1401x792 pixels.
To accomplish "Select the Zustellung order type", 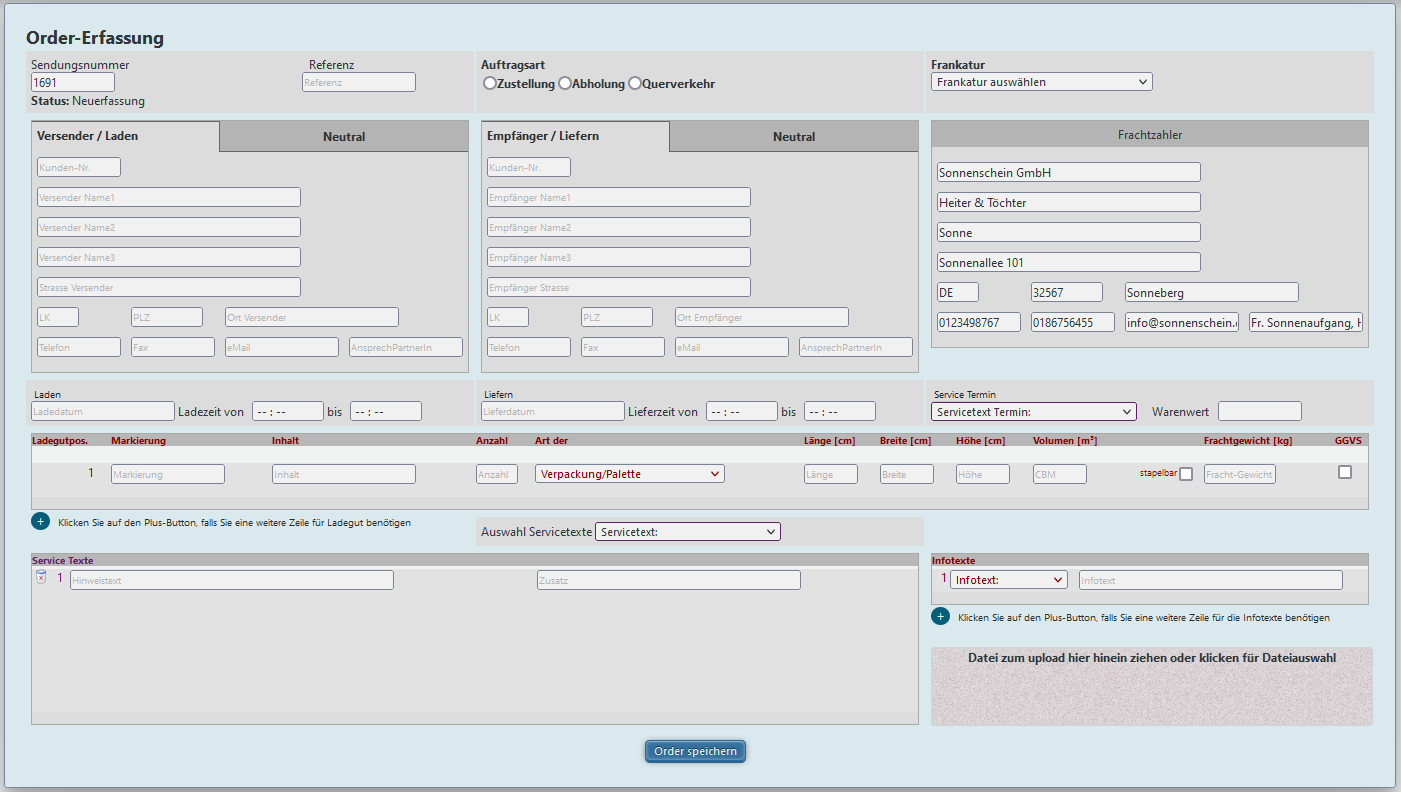I will 487,83.
